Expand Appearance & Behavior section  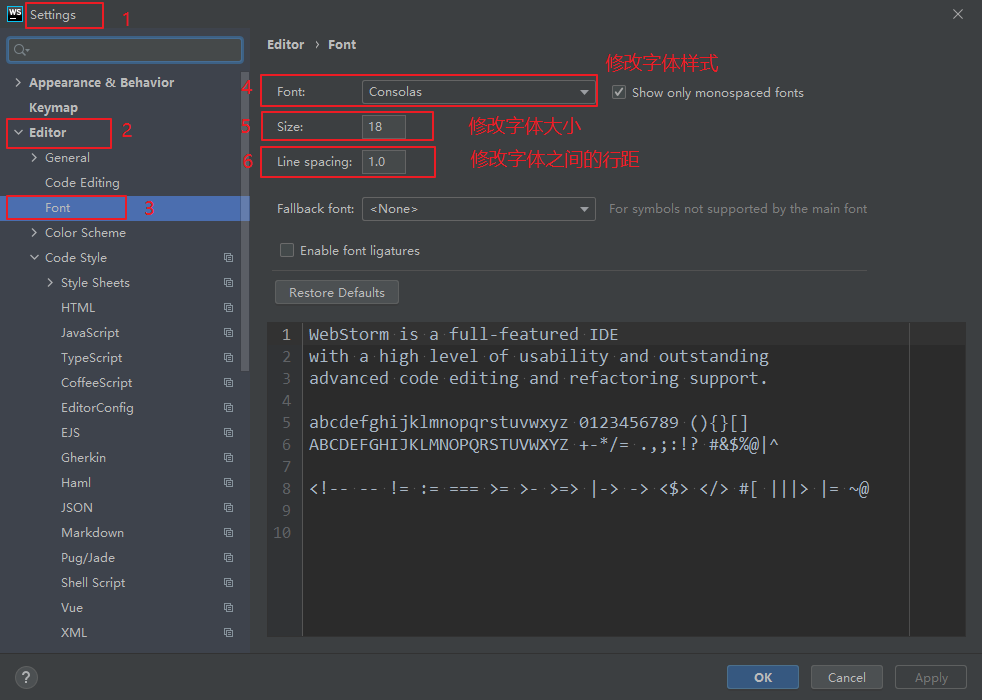click(x=18, y=82)
